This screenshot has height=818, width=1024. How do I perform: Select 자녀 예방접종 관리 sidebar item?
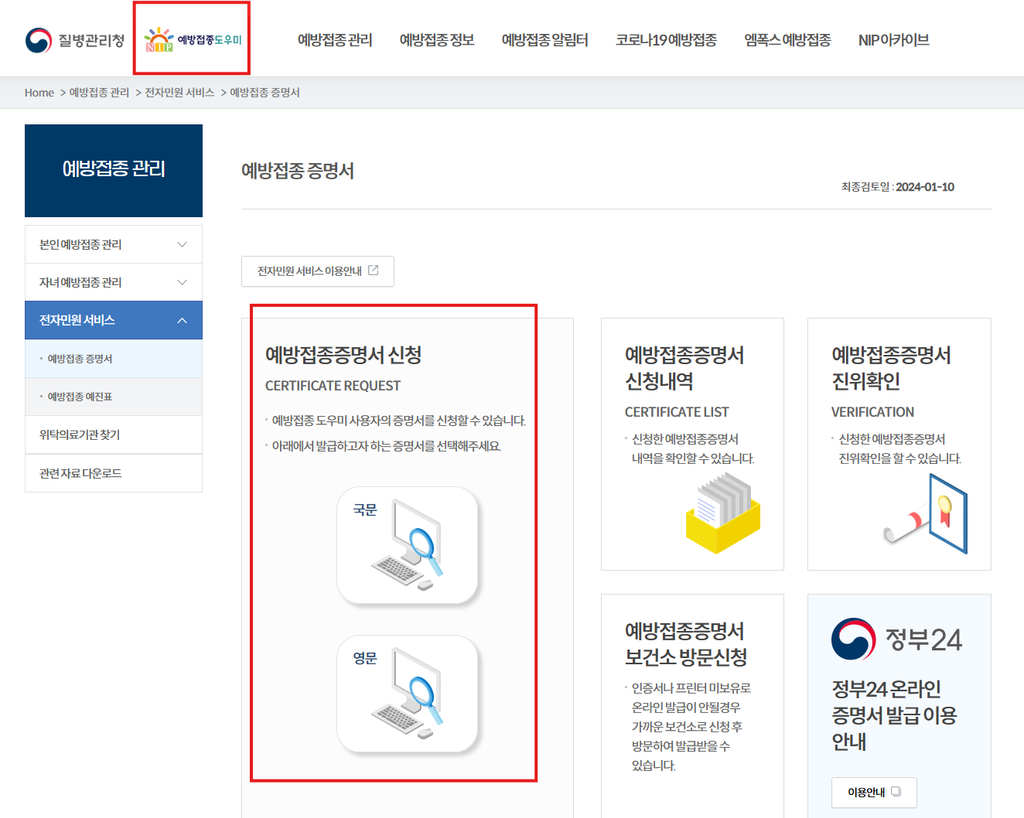(114, 282)
